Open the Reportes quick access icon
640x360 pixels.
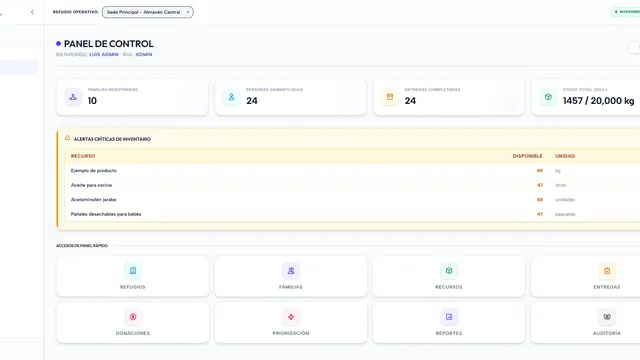point(449,317)
